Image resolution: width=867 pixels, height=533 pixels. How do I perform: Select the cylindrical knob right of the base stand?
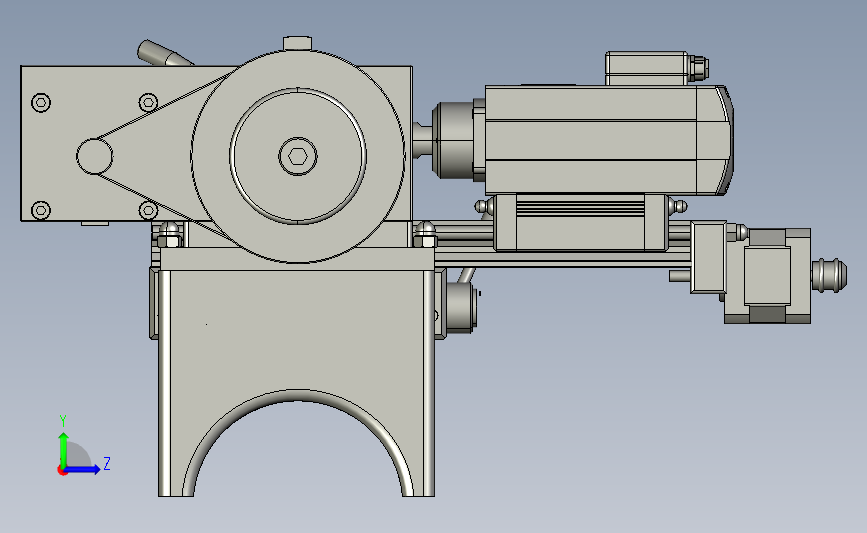462,308
